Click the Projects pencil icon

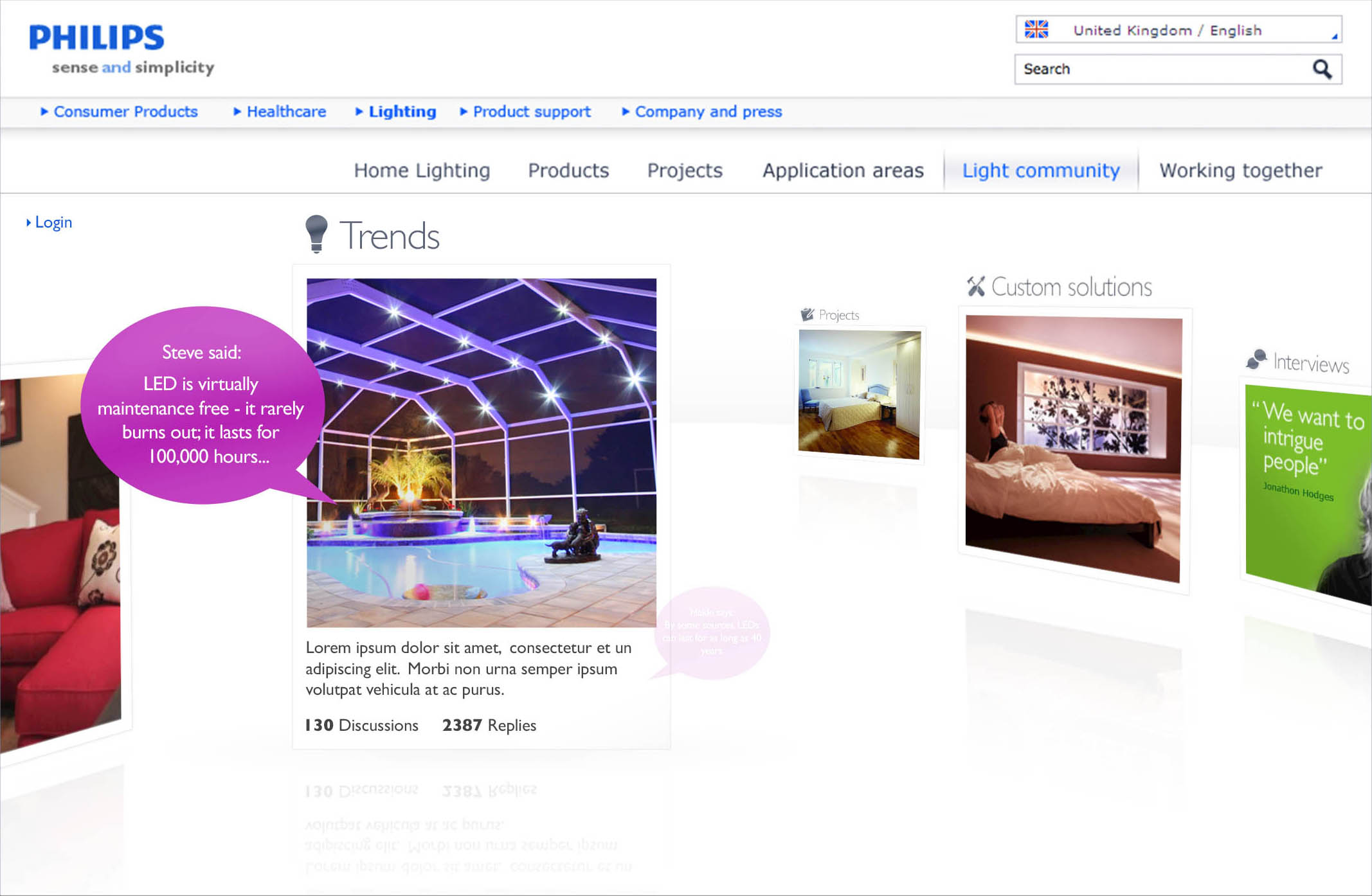pyautogui.click(x=807, y=314)
